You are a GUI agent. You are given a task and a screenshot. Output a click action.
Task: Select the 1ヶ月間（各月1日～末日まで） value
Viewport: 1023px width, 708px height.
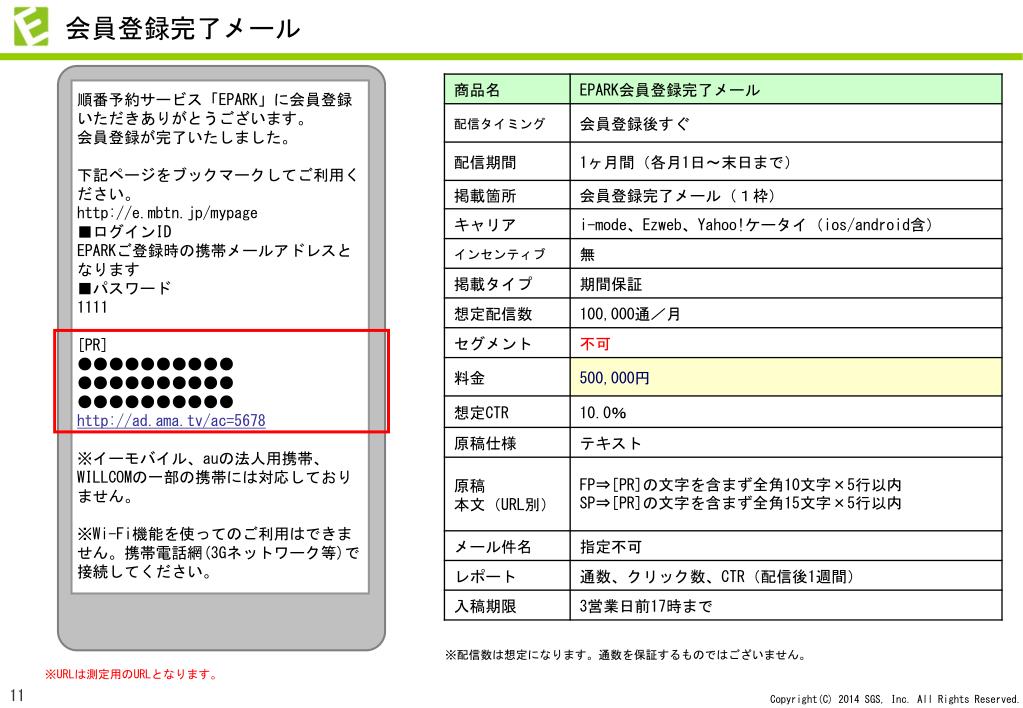tap(685, 162)
